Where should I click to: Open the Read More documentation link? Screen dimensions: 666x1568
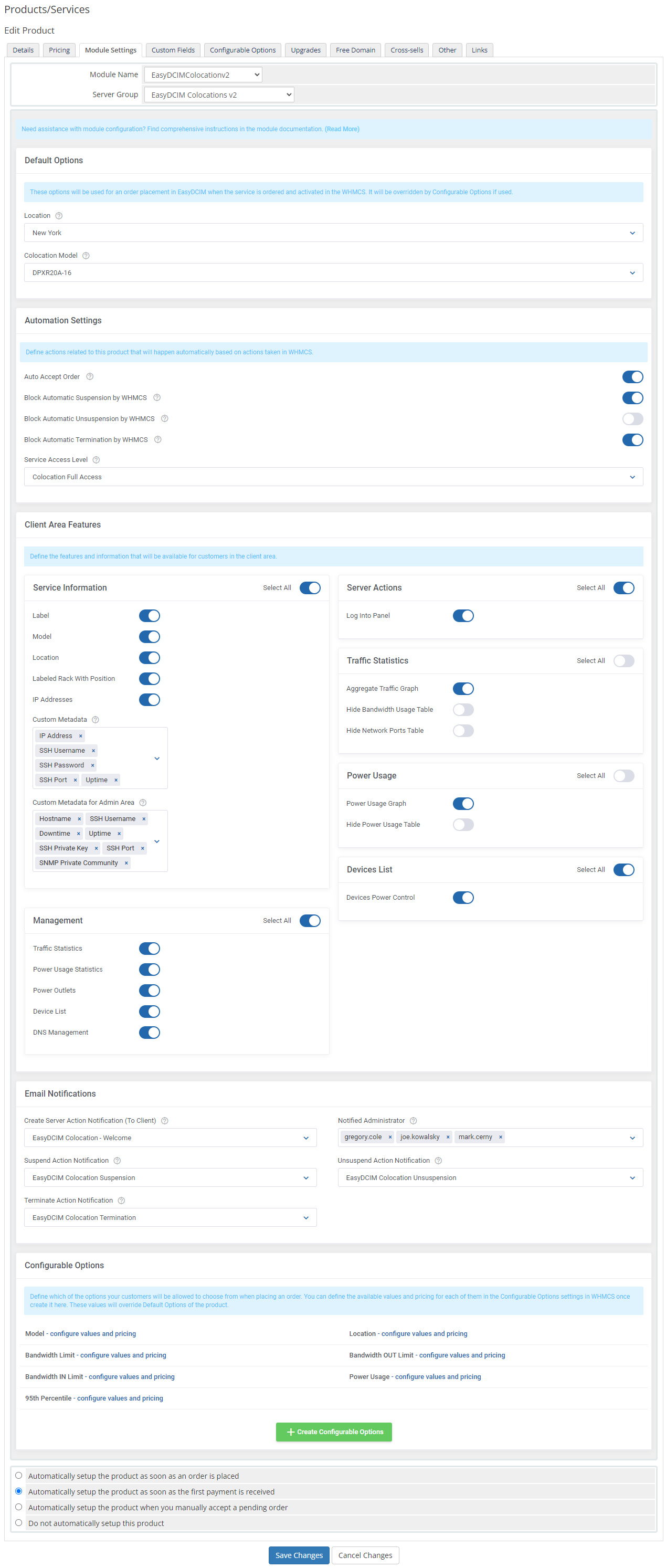342,129
